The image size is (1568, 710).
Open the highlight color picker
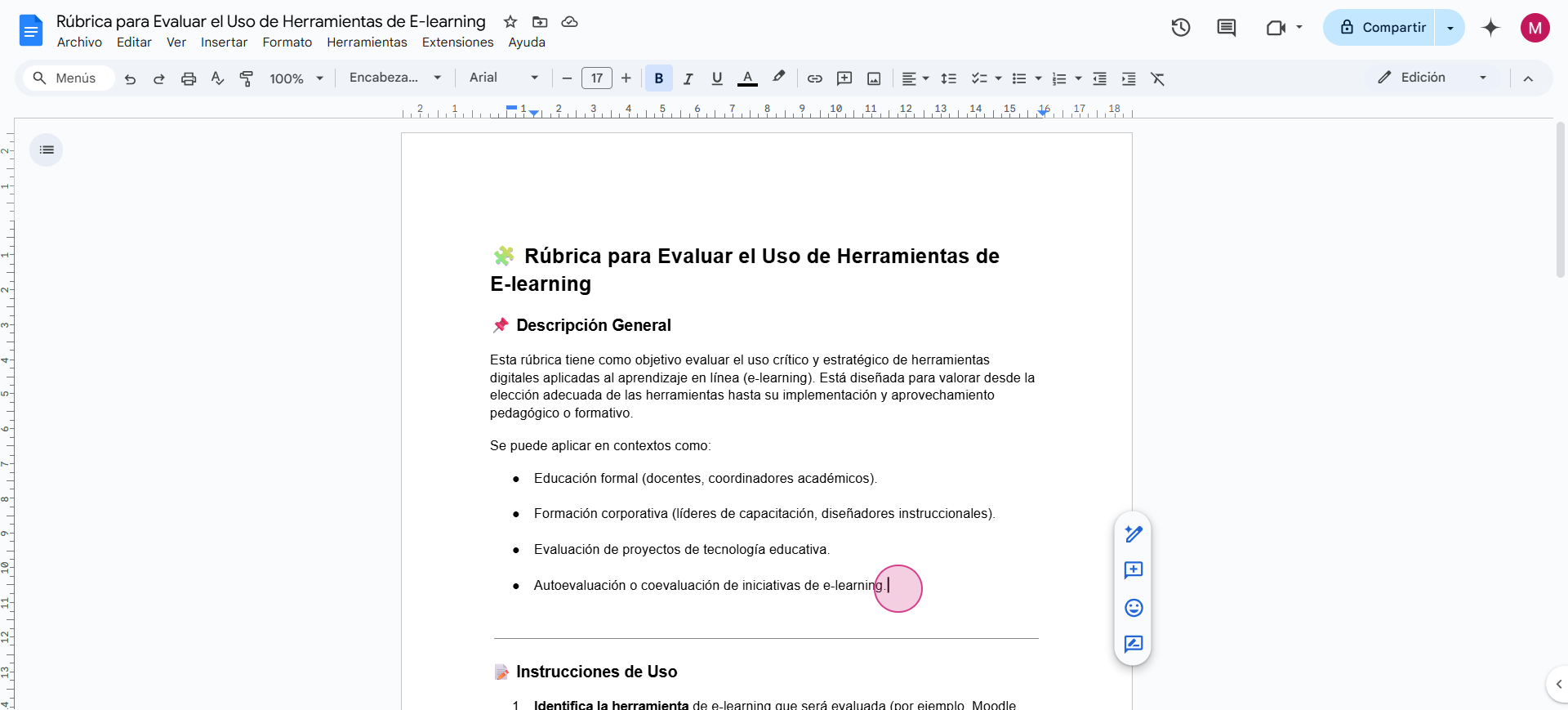pos(778,78)
